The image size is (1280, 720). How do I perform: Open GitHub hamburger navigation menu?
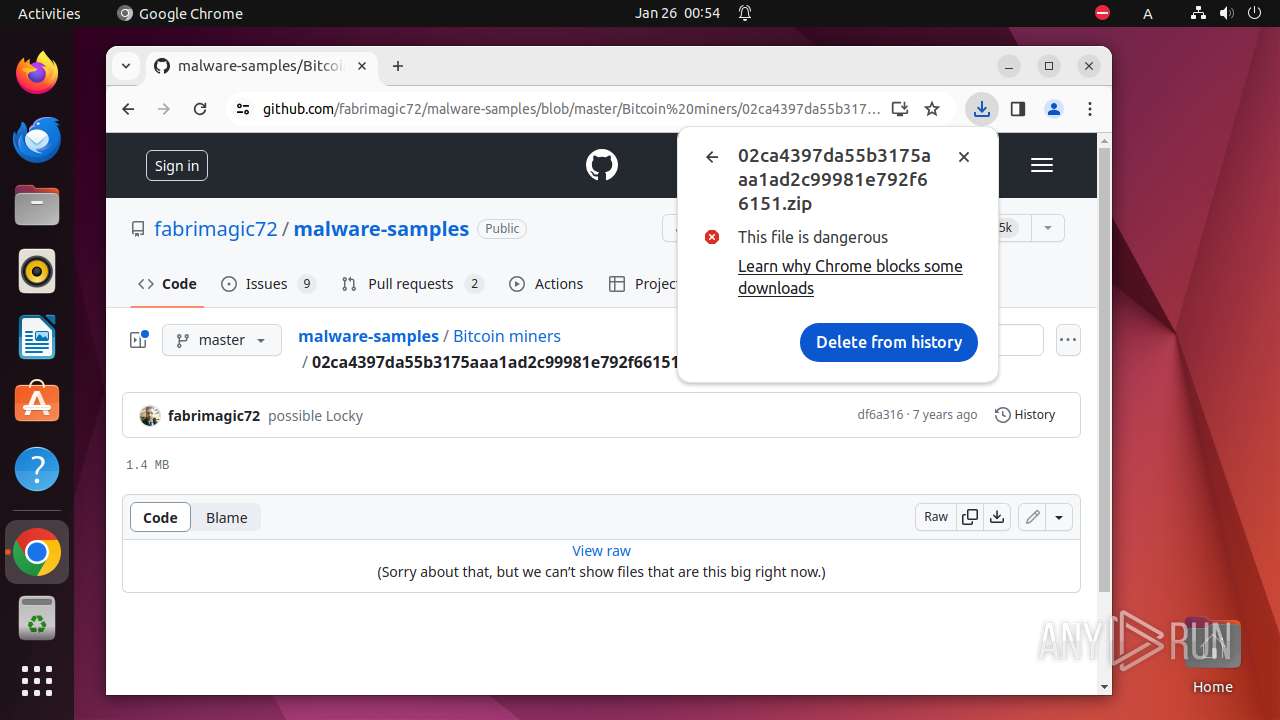1042,165
